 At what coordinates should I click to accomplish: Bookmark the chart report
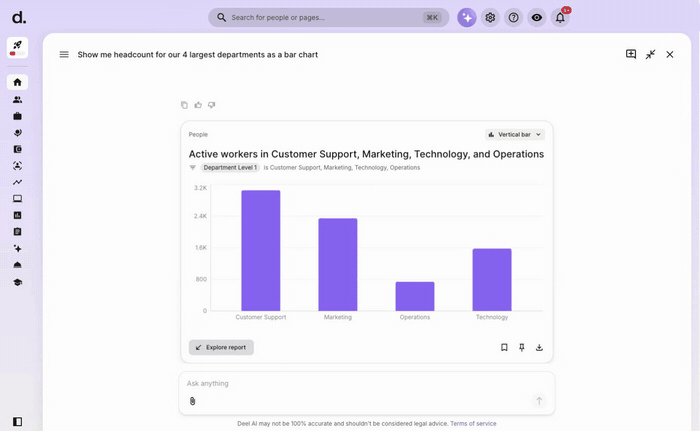tap(504, 347)
